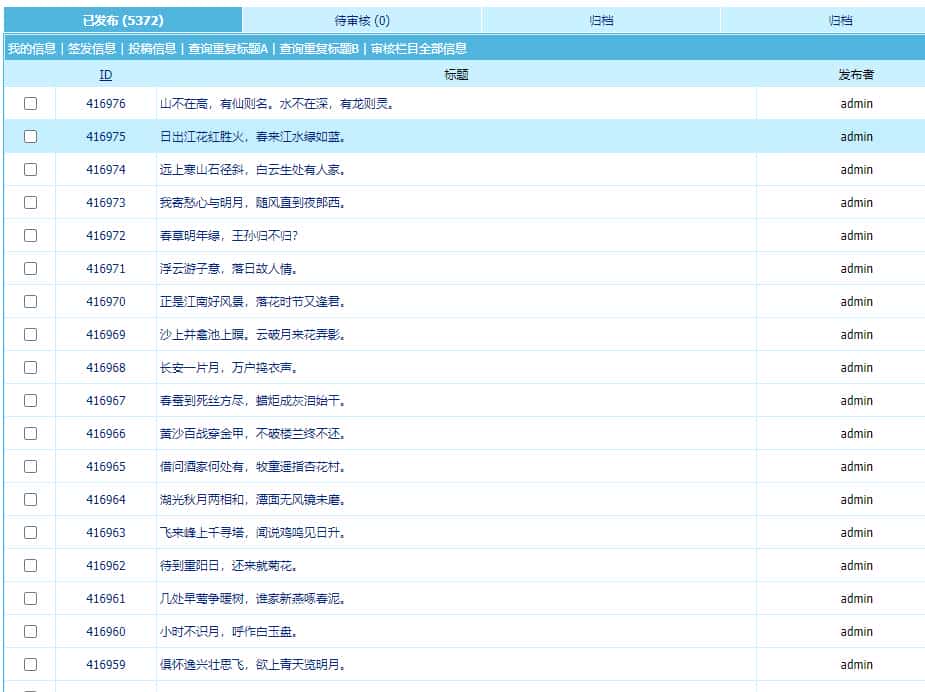Tick the checkbox for entry 416965
925x692 pixels.
coord(31,467)
